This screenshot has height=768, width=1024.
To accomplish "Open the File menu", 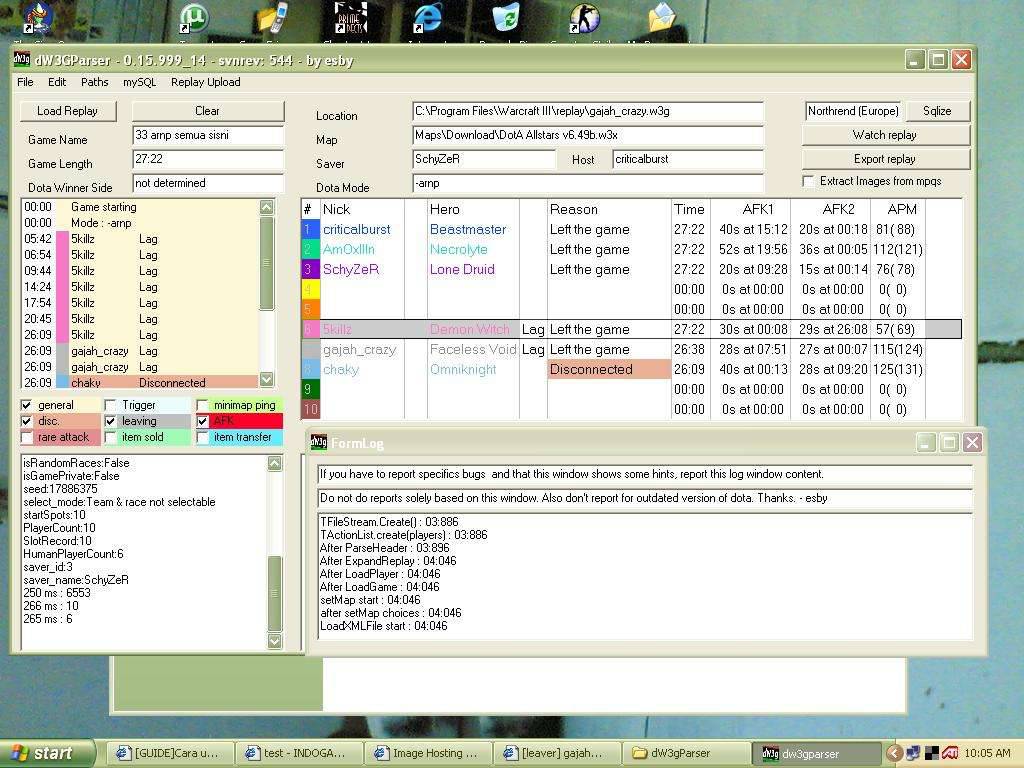I will pyautogui.click(x=25, y=82).
